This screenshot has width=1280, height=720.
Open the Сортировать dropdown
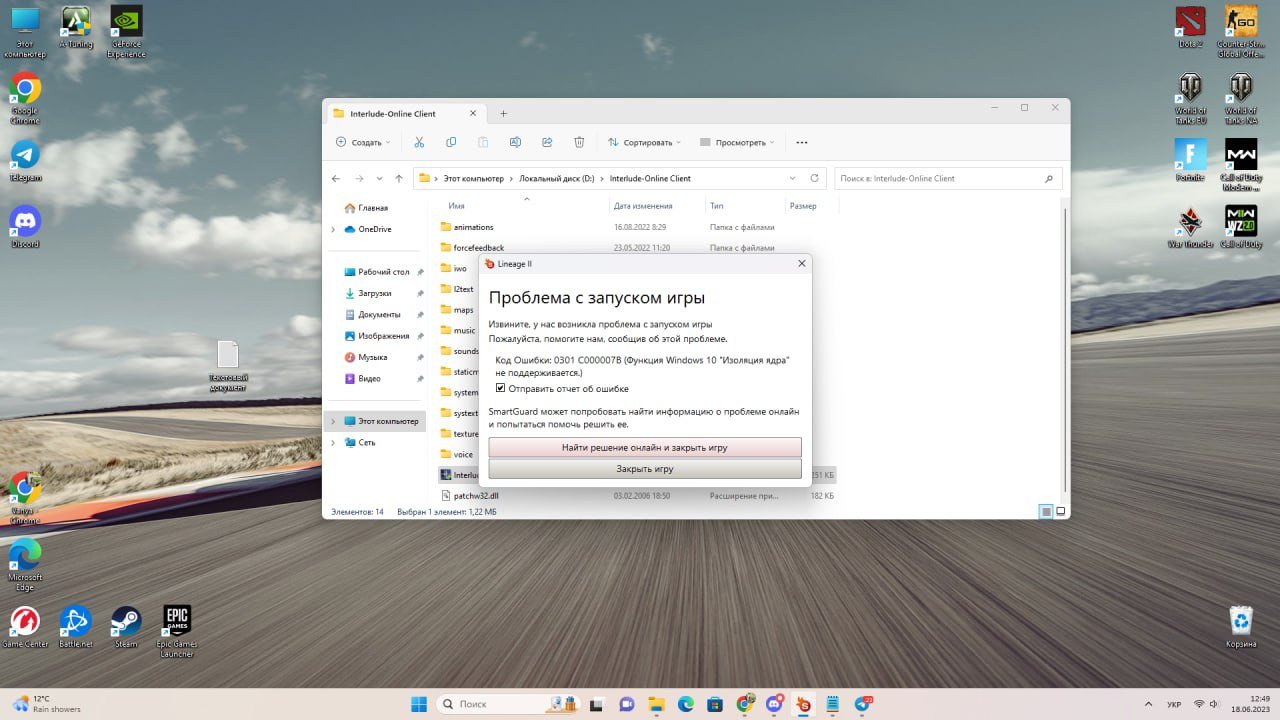[x=645, y=142]
